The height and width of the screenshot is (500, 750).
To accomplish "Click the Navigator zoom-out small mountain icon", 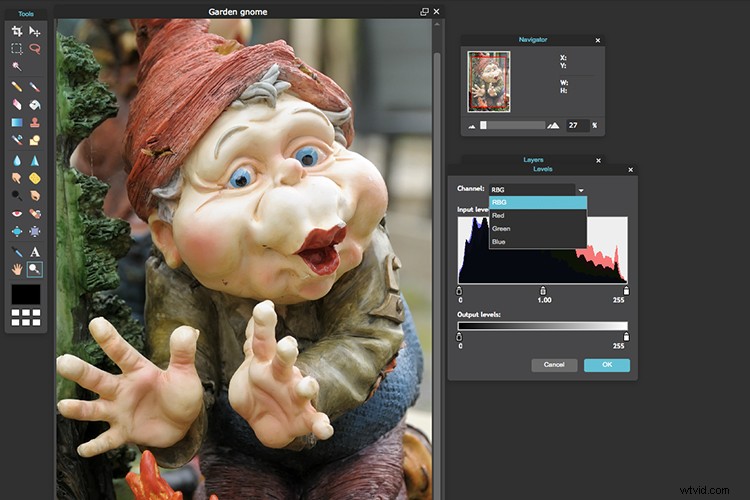I will pos(472,126).
